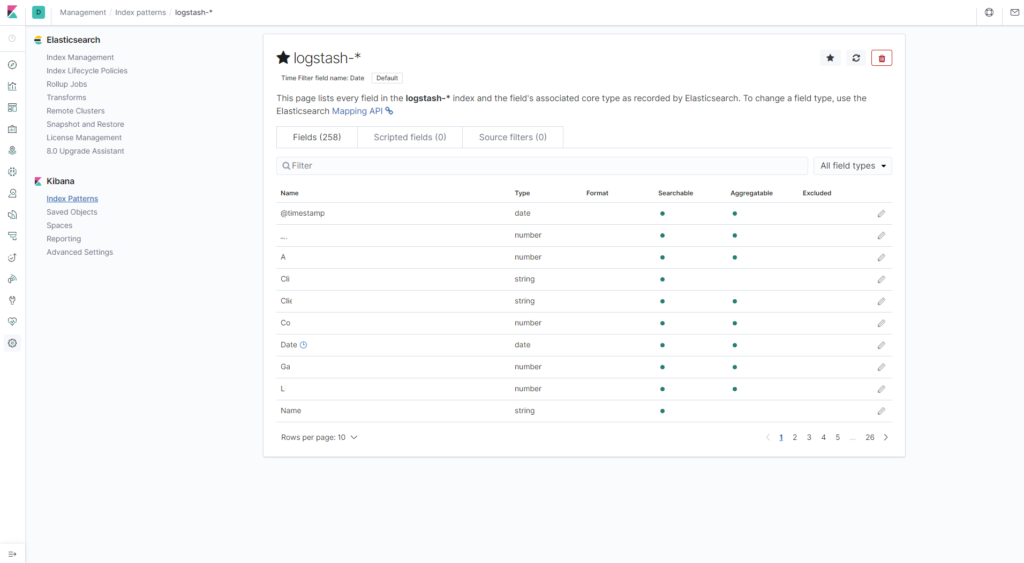
Task: Edit the Co field with its pencil icon
Action: click(881, 323)
